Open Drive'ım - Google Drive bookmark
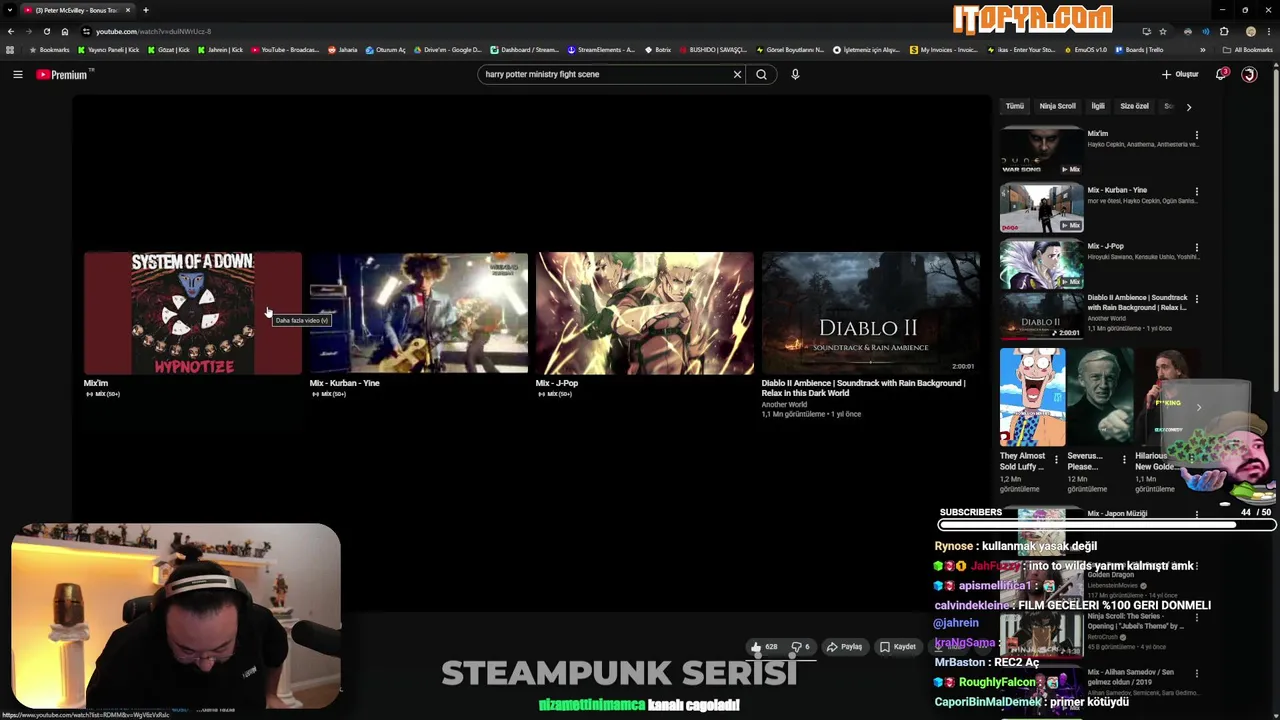Screen dimensions: 1280x720 [447, 50]
